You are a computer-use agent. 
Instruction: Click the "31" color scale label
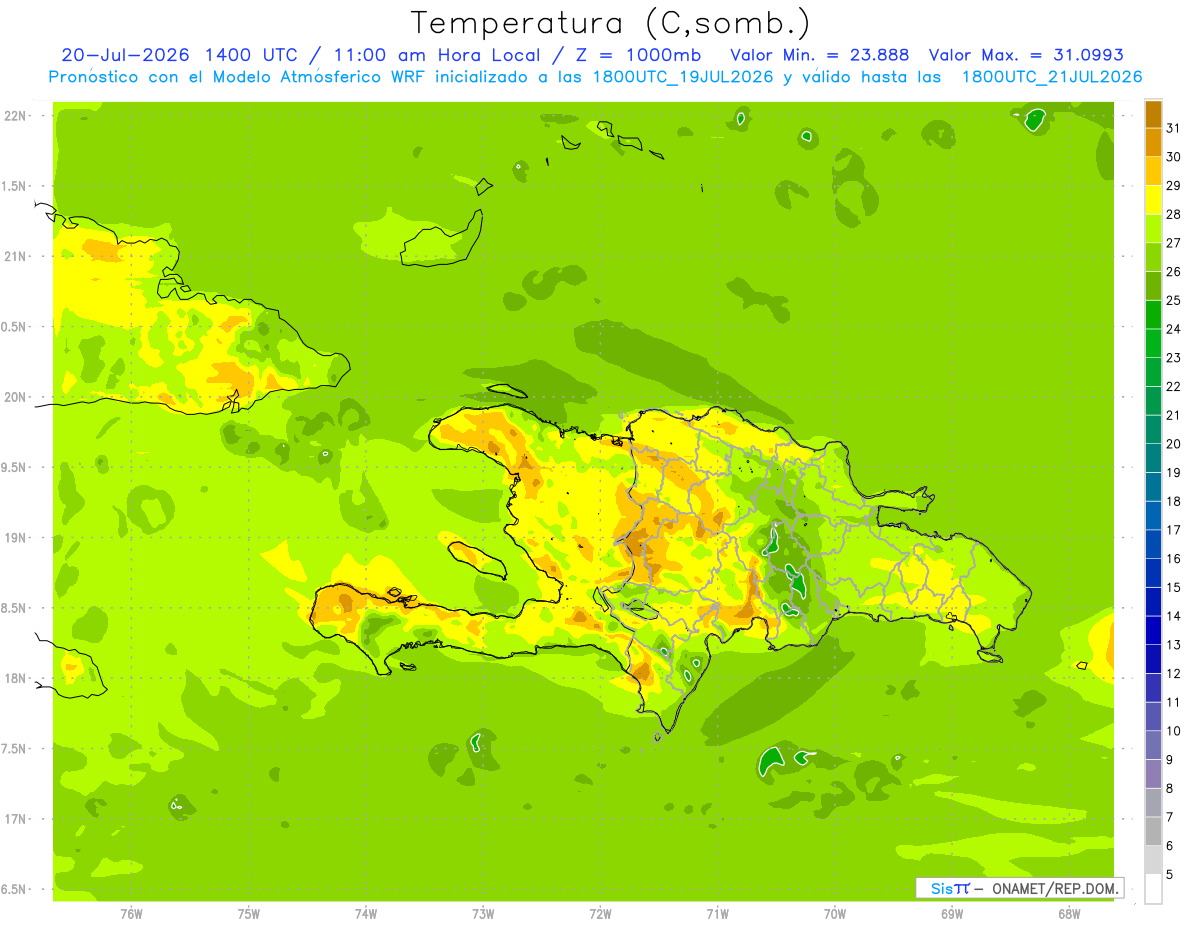(1174, 128)
